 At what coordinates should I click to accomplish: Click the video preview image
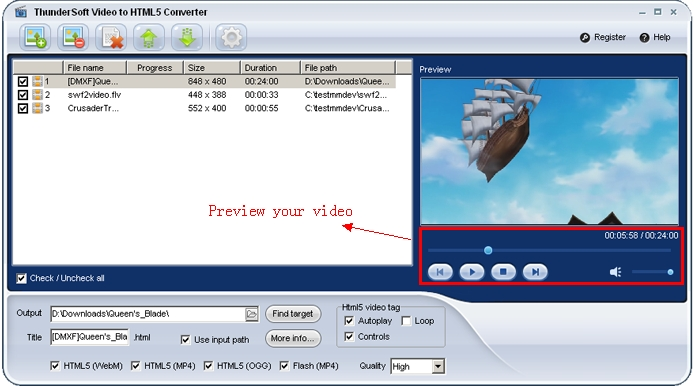pyautogui.click(x=549, y=152)
